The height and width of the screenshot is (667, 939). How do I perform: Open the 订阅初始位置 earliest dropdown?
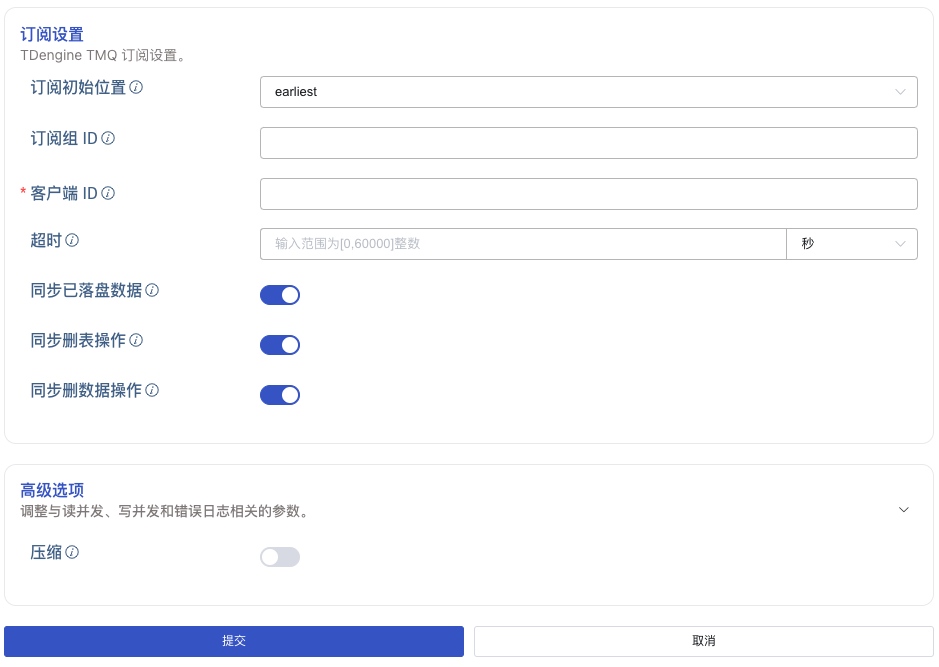588,92
